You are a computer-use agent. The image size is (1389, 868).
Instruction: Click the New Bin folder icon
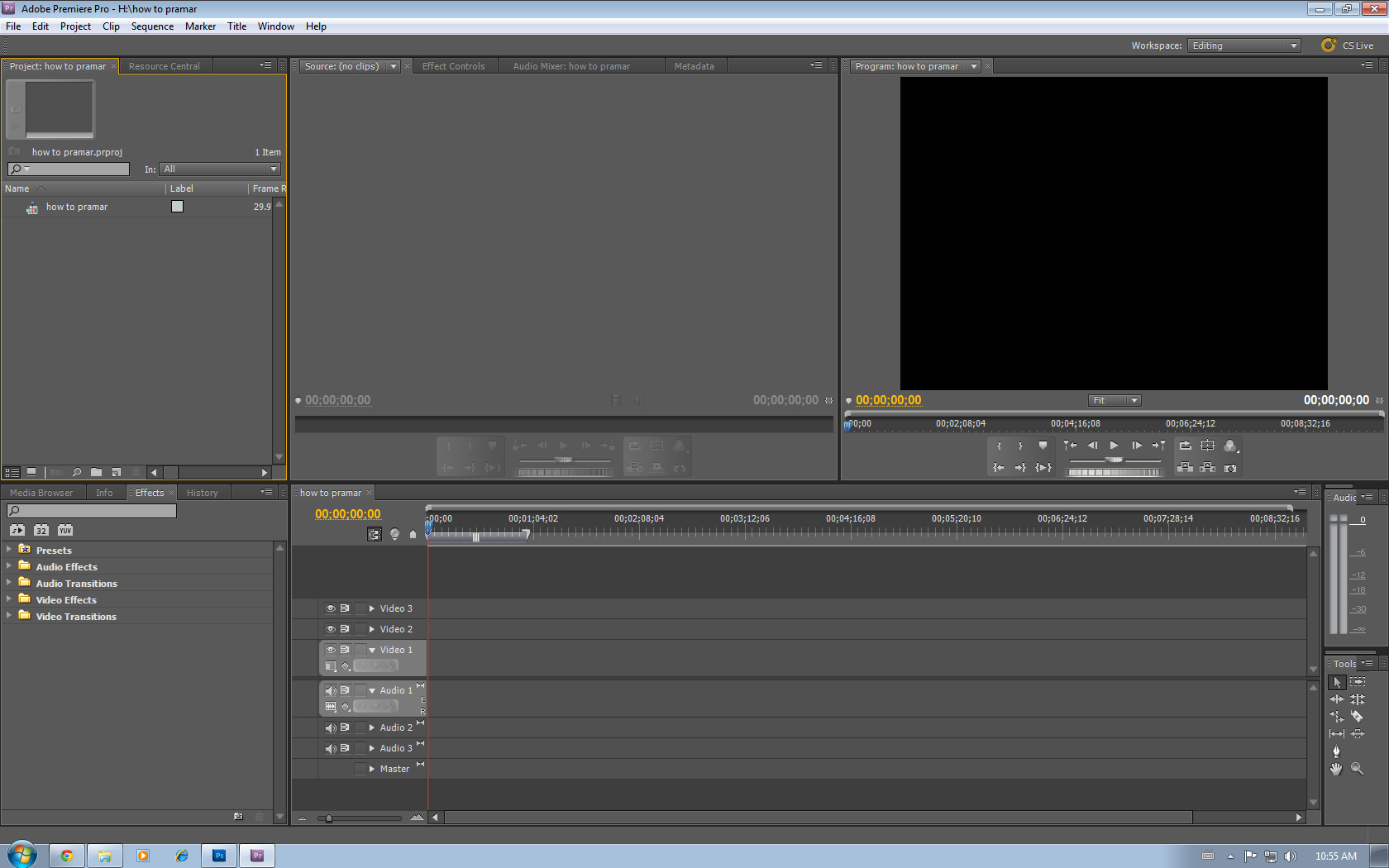point(97,472)
